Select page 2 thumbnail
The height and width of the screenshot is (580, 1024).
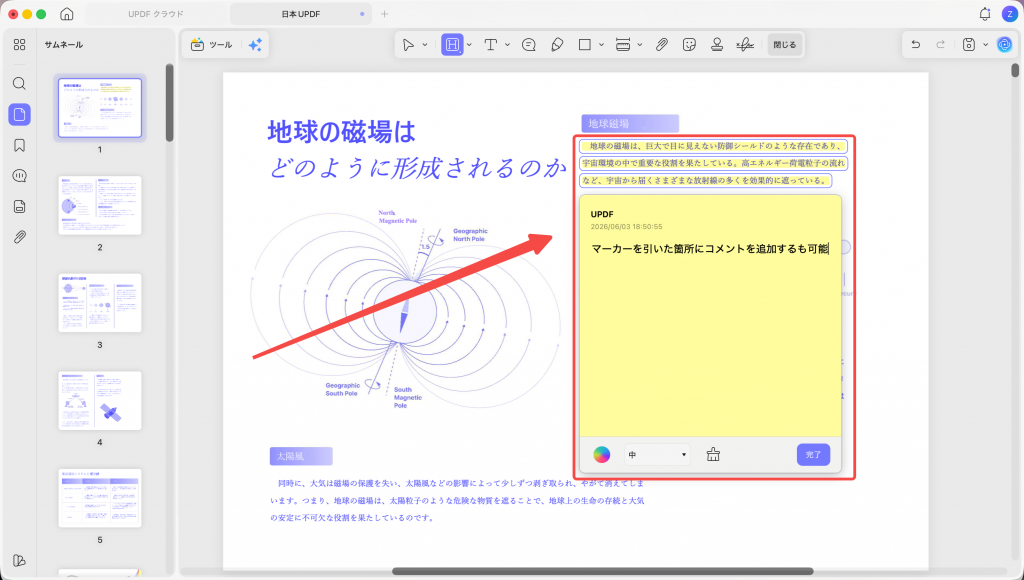pos(100,205)
